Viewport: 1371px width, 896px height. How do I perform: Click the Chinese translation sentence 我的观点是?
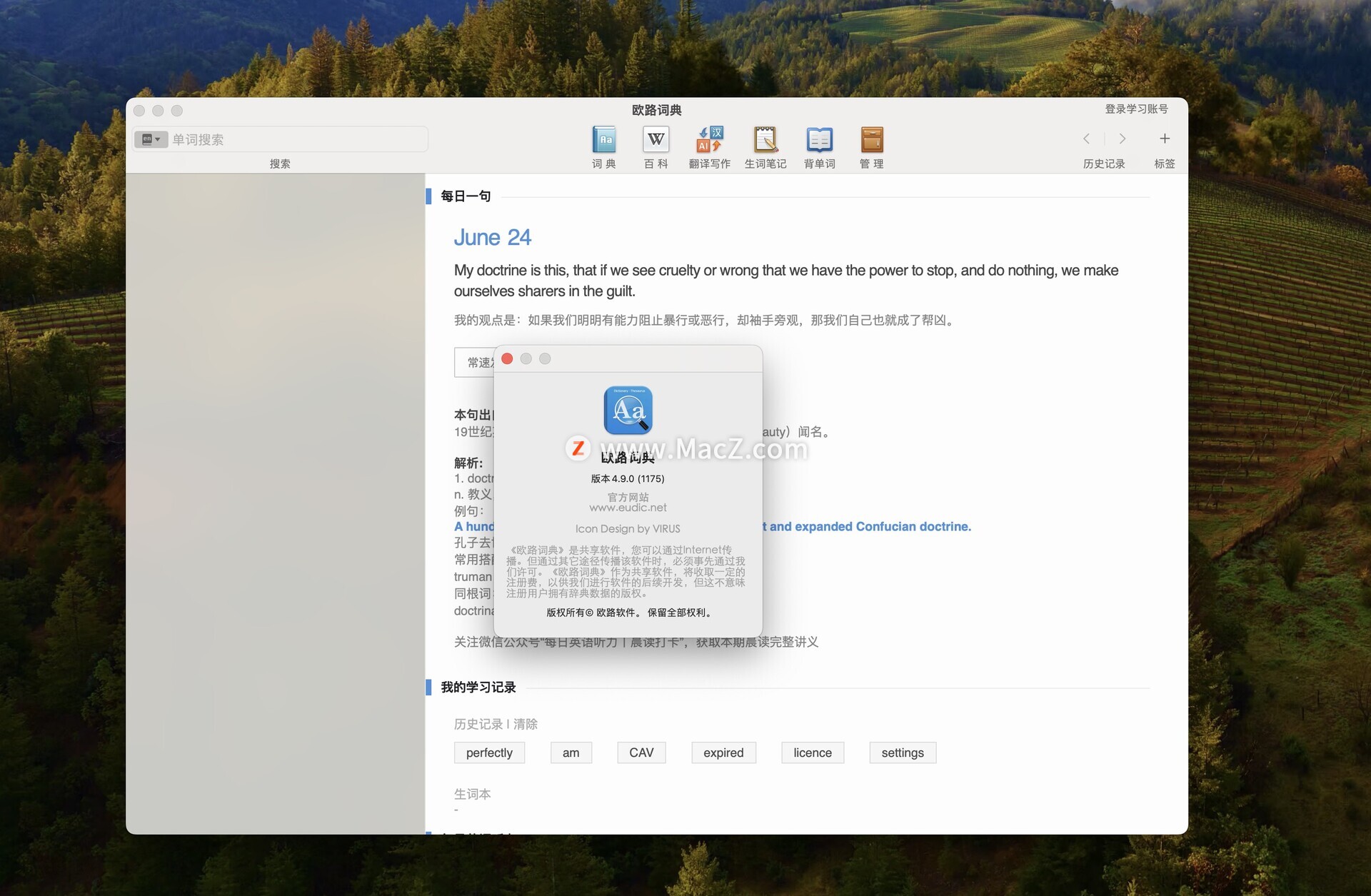point(705,320)
